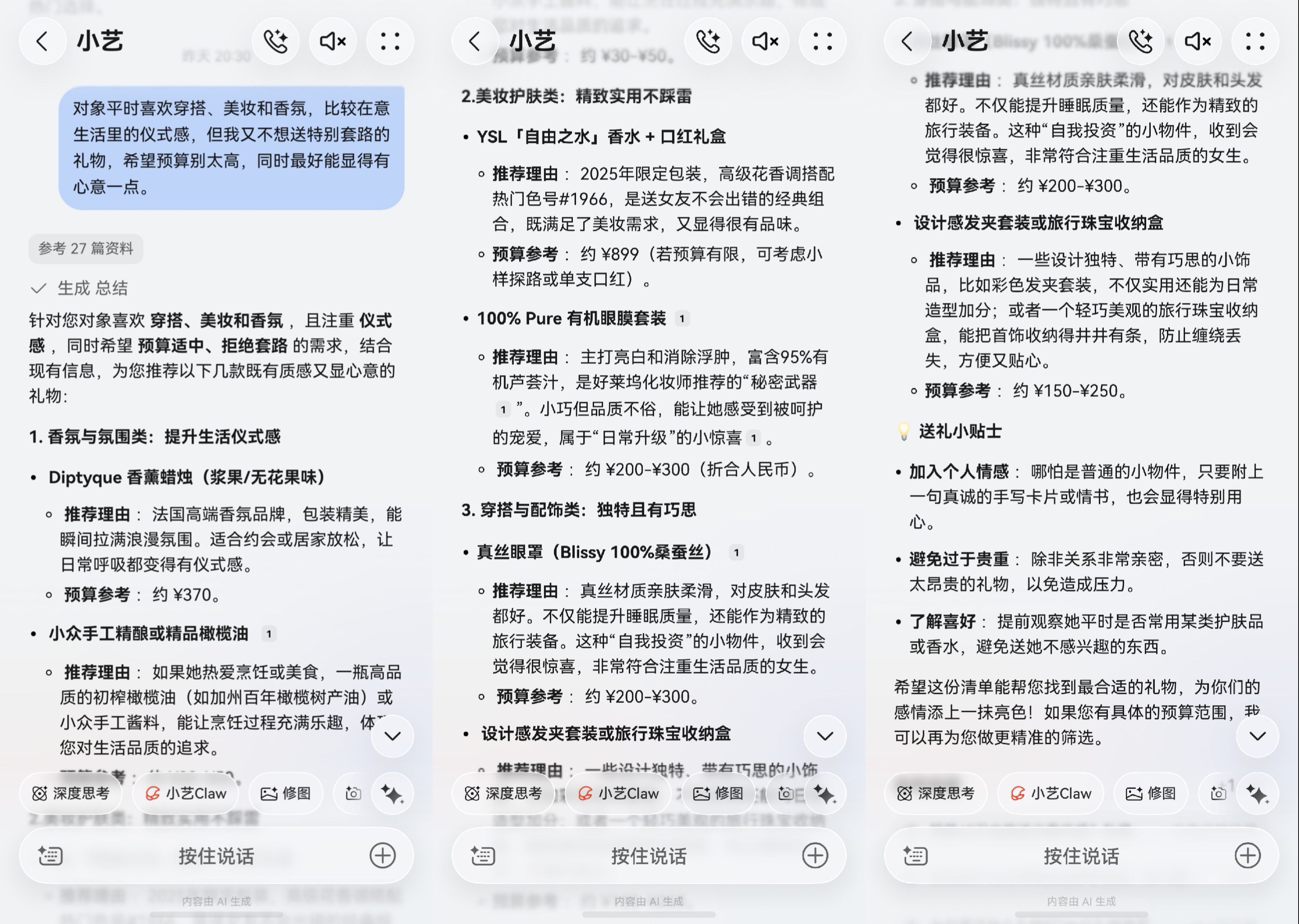Tap 按住说话 on the YSL gift set screen
This screenshot has height=924, width=1299.
tap(649, 856)
